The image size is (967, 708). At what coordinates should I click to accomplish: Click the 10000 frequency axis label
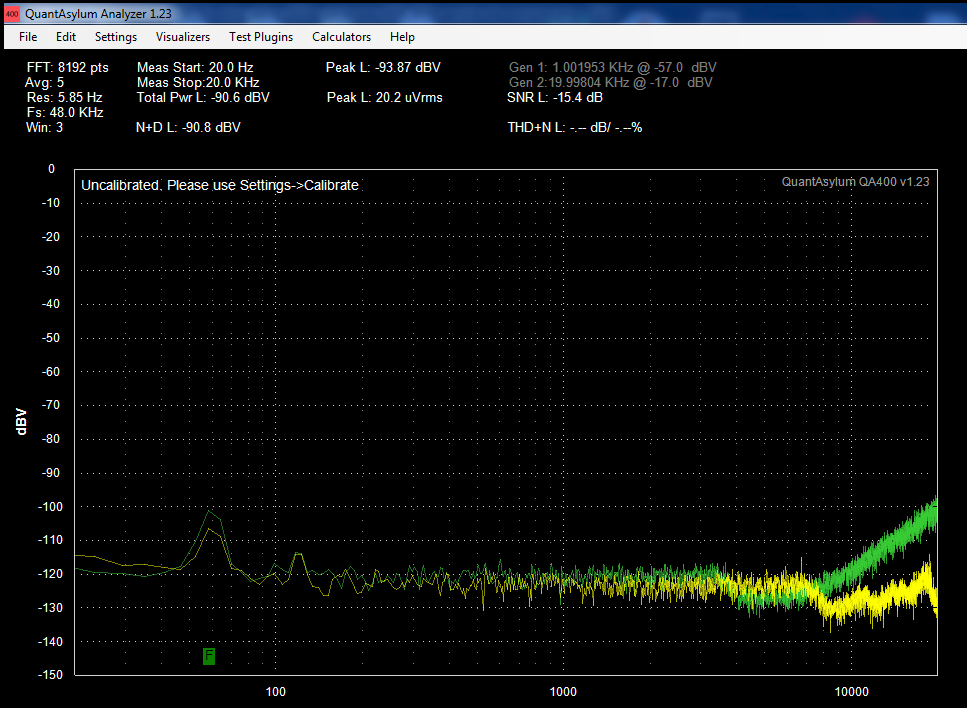[852, 691]
